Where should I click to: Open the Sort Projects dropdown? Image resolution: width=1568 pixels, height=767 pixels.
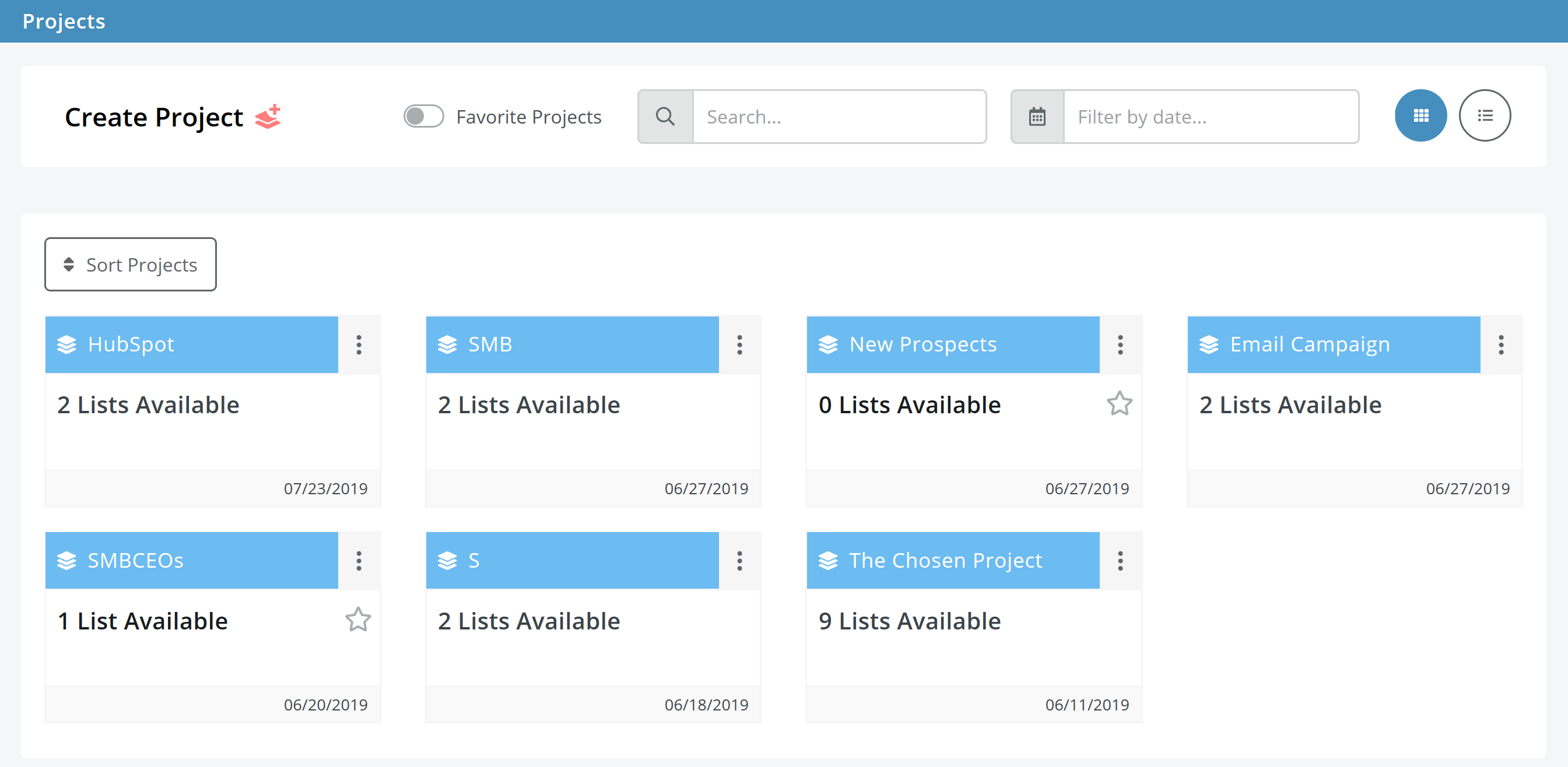(130, 265)
